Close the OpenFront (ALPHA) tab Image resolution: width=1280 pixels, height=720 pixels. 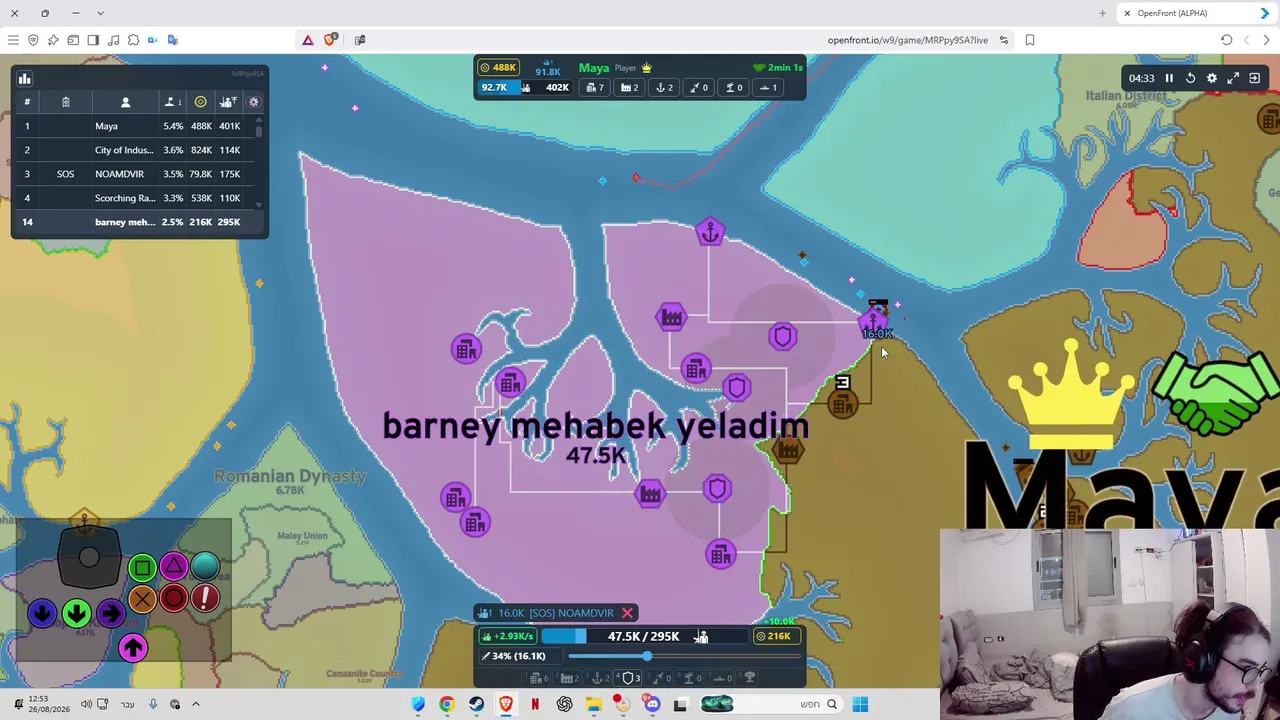tap(1127, 13)
